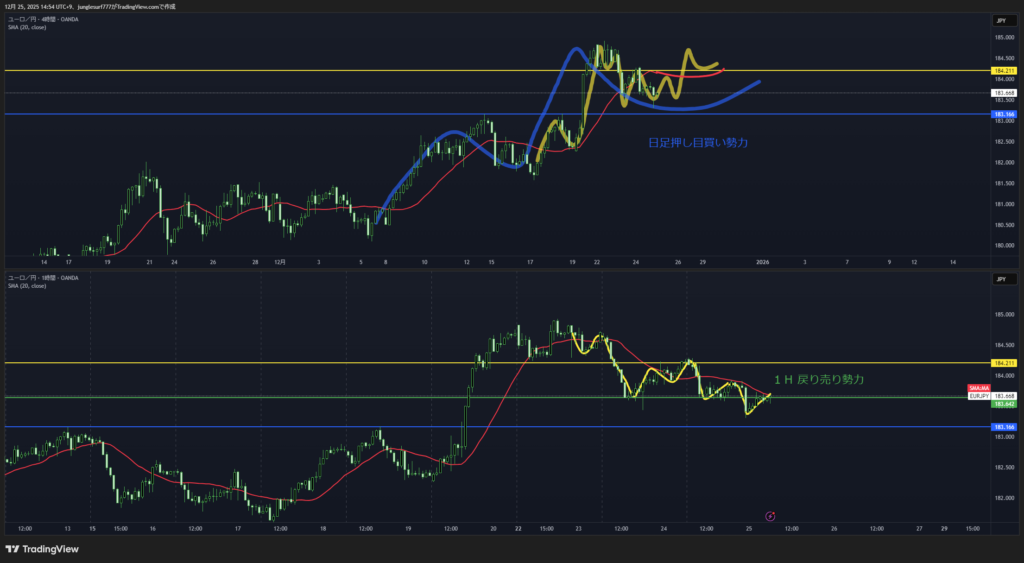Open JPY currency selector on 4-hour chart
The image size is (1024, 563).
999,20
